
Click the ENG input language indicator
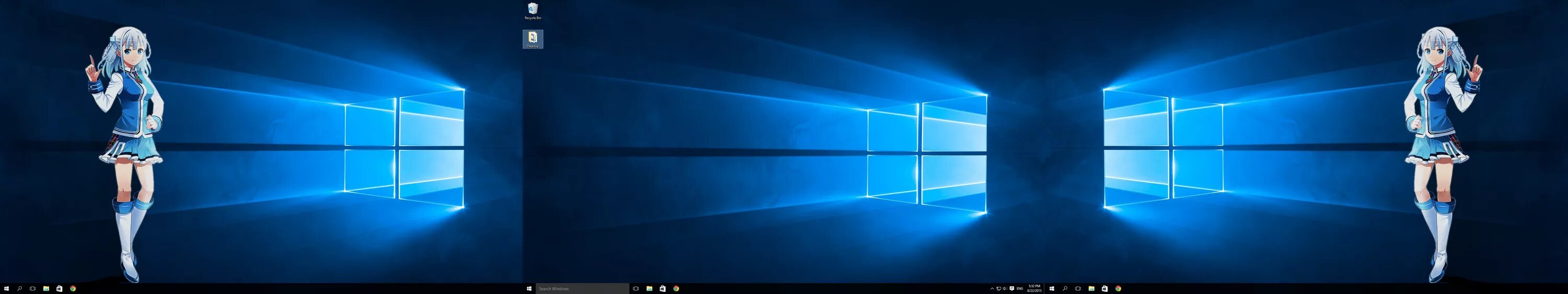tap(1020, 289)
